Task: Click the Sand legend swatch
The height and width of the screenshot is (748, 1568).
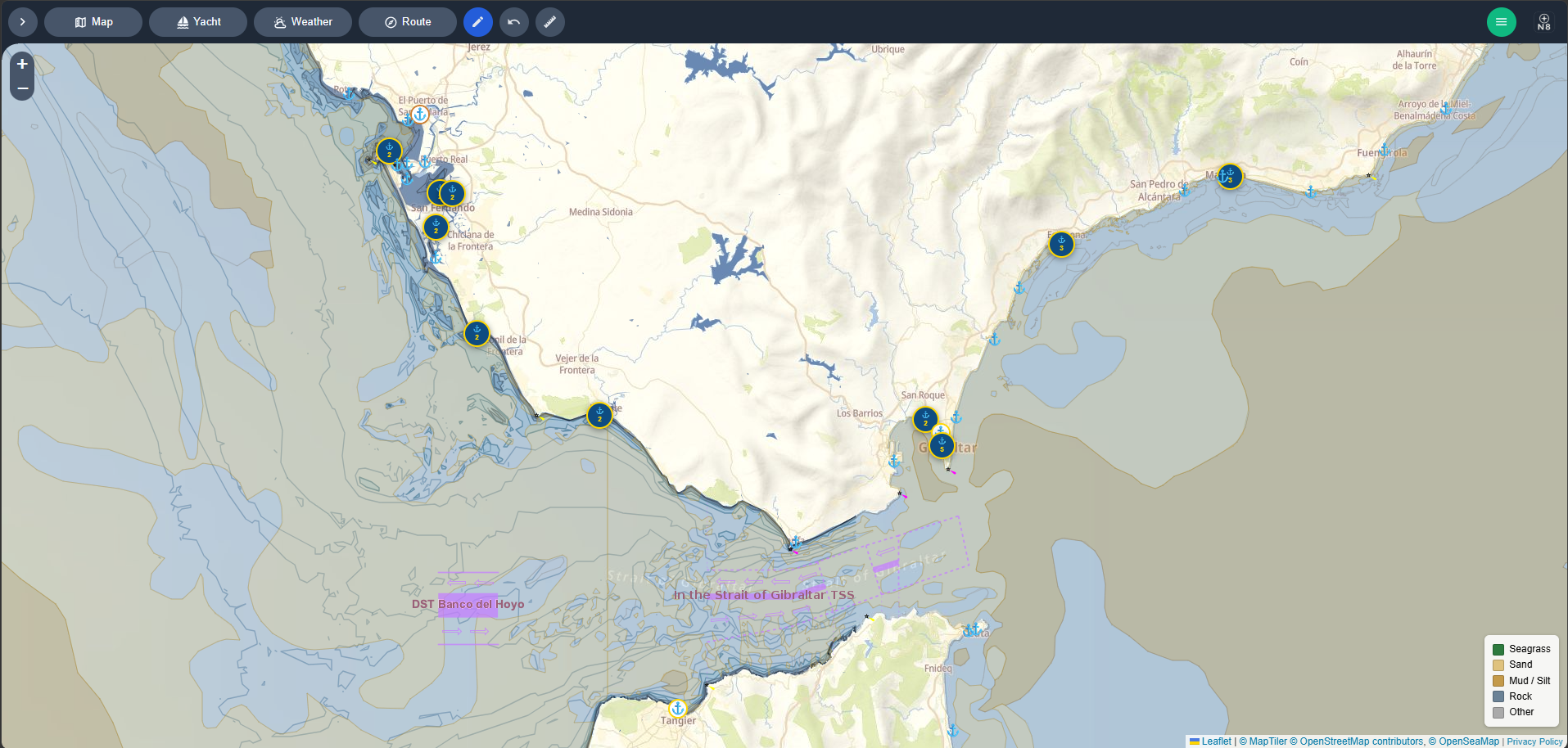Action: (x=1498, y=665)
